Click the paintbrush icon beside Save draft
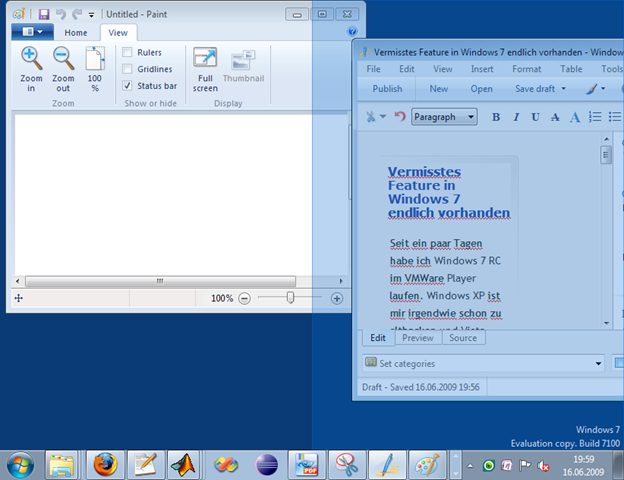Viewport: 624px width, 480px height. [x=591, y=88]
